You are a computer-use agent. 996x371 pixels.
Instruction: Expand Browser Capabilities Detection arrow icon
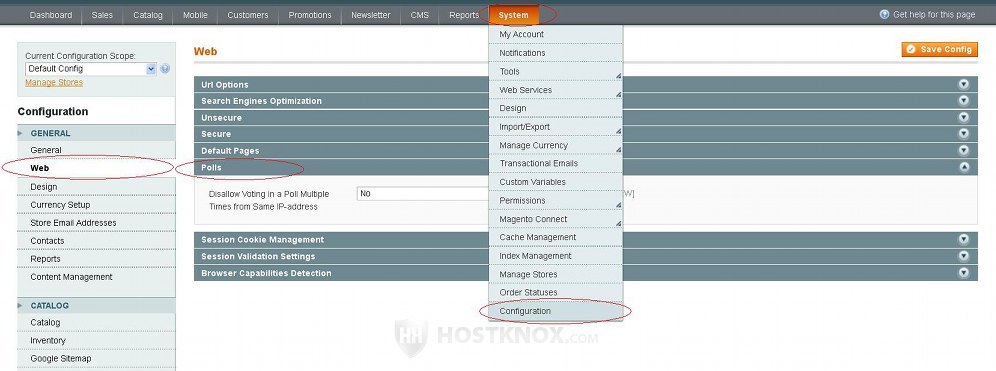(x=964, y=273)
